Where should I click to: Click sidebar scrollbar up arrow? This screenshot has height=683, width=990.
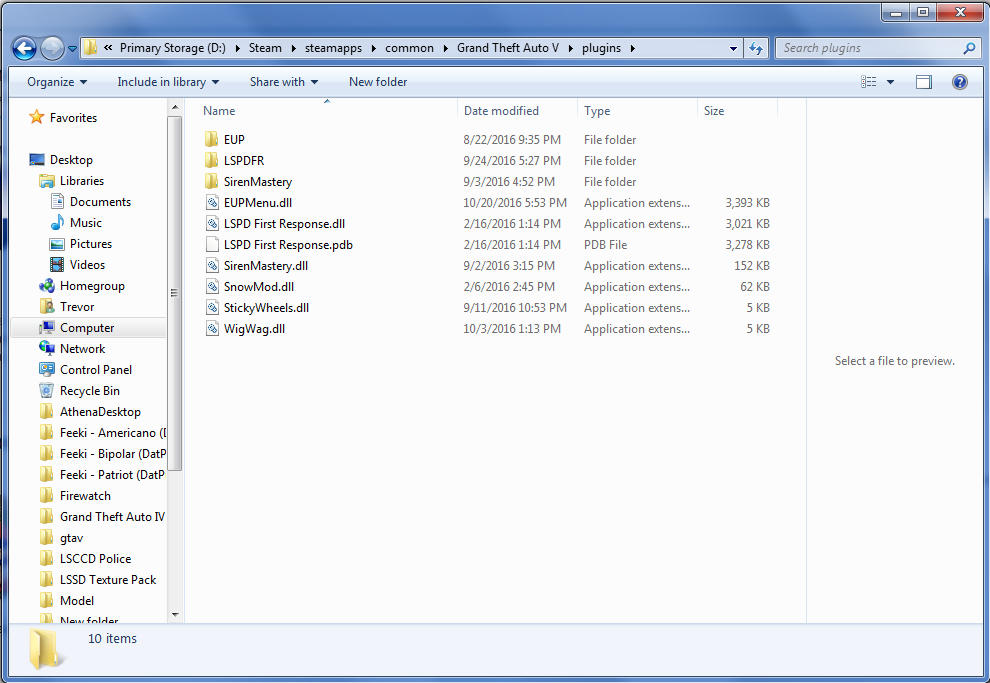[176, 108]
